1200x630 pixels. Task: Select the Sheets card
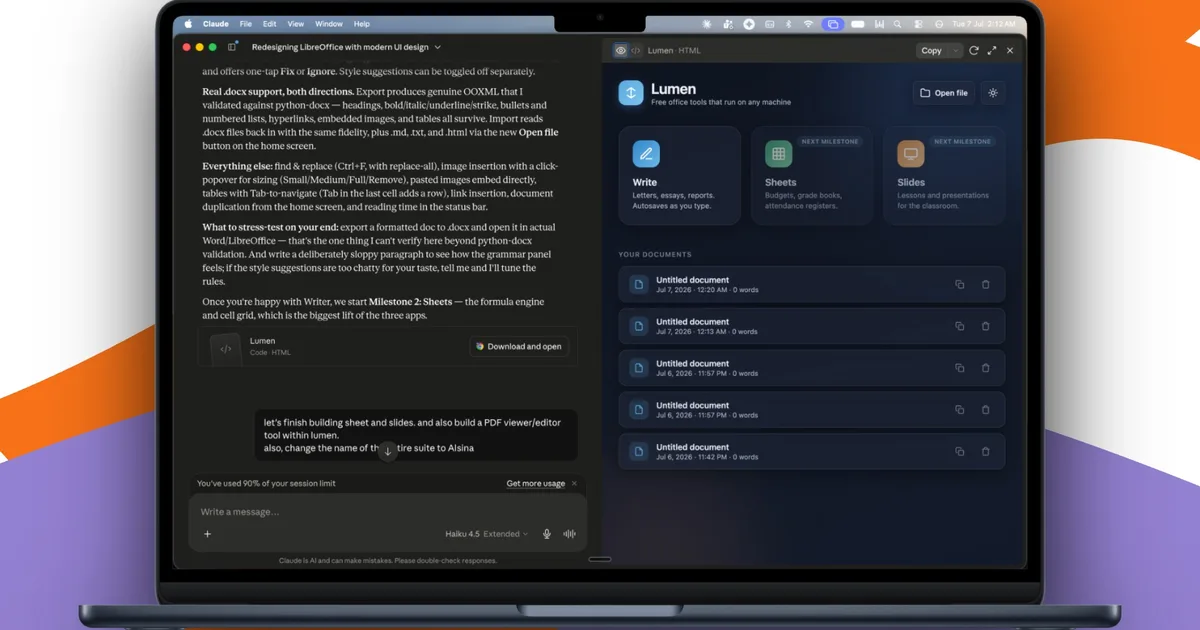pos(811,175)
